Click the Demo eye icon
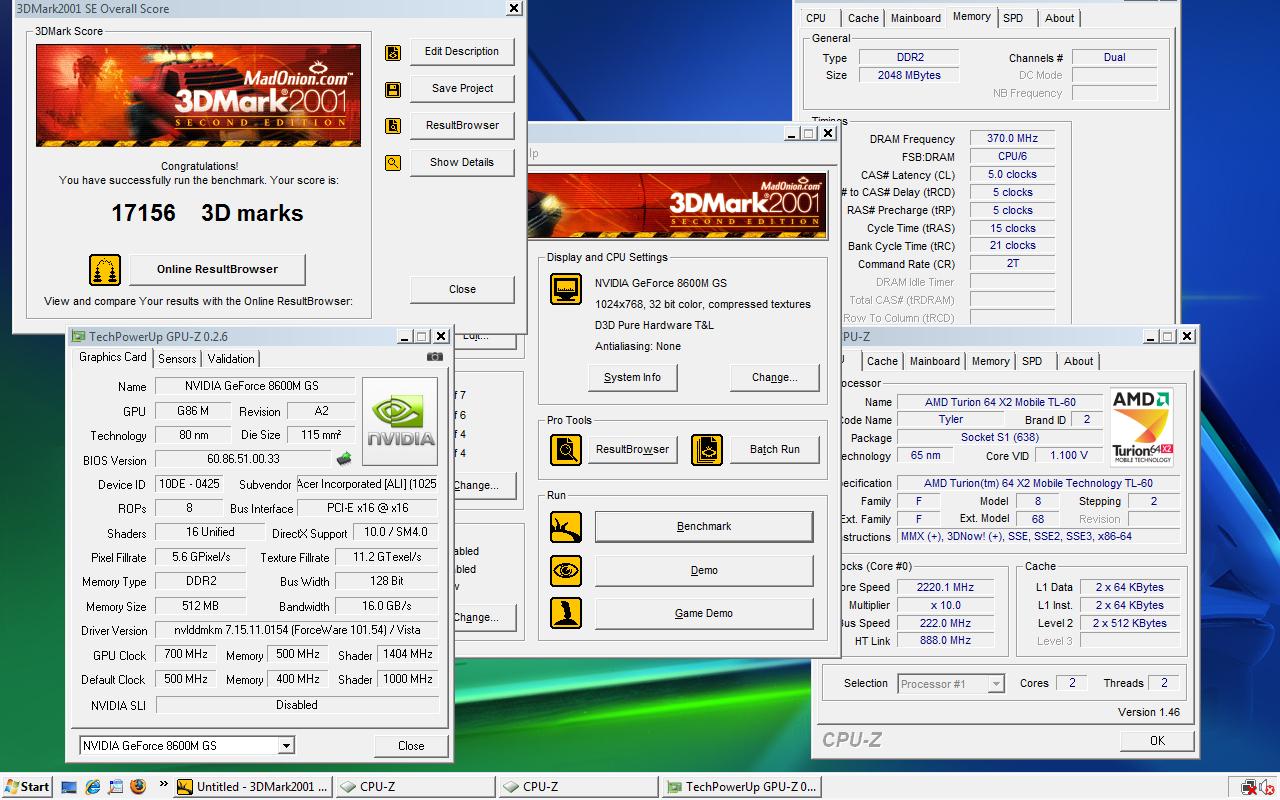 [x=566, y=571]
